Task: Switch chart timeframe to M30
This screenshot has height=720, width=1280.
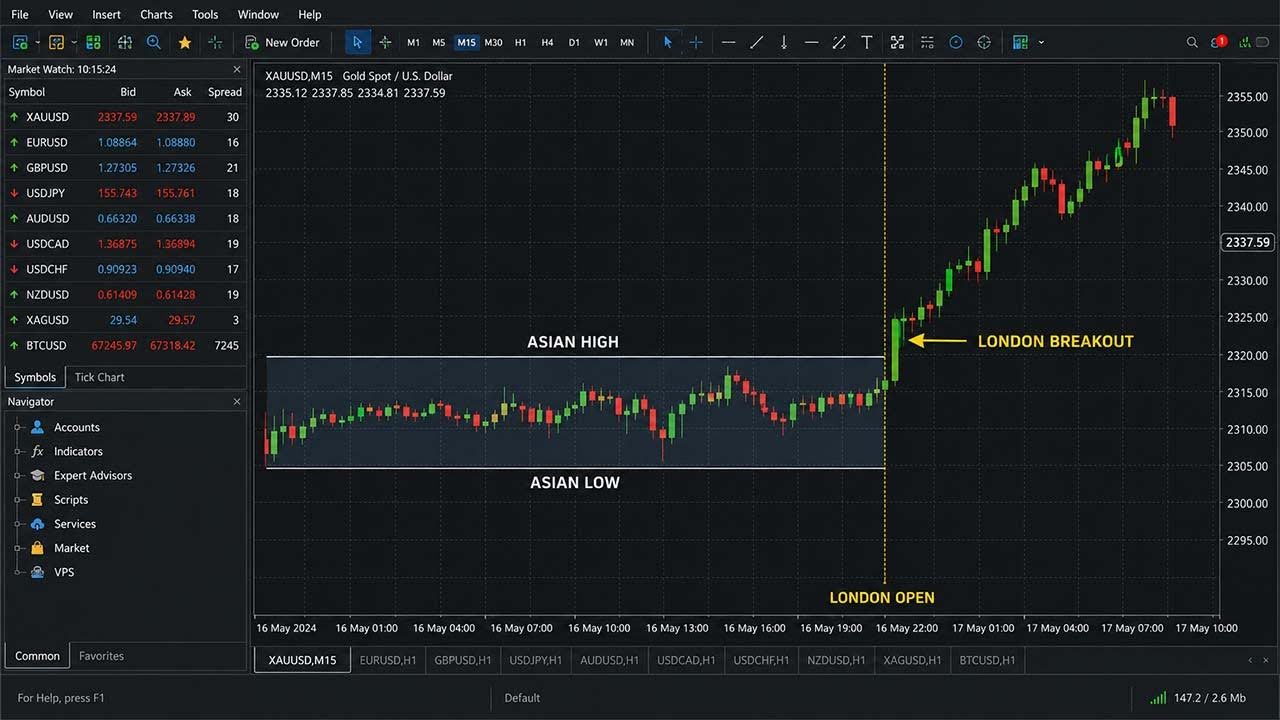Action: click(493, 42)
